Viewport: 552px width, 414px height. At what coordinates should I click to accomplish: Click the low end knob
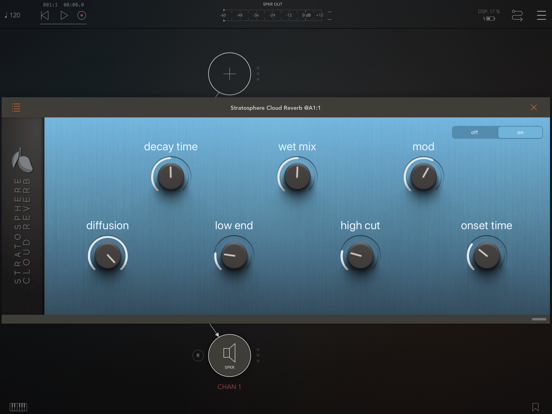pyautogui.click(x=234, y=255)
